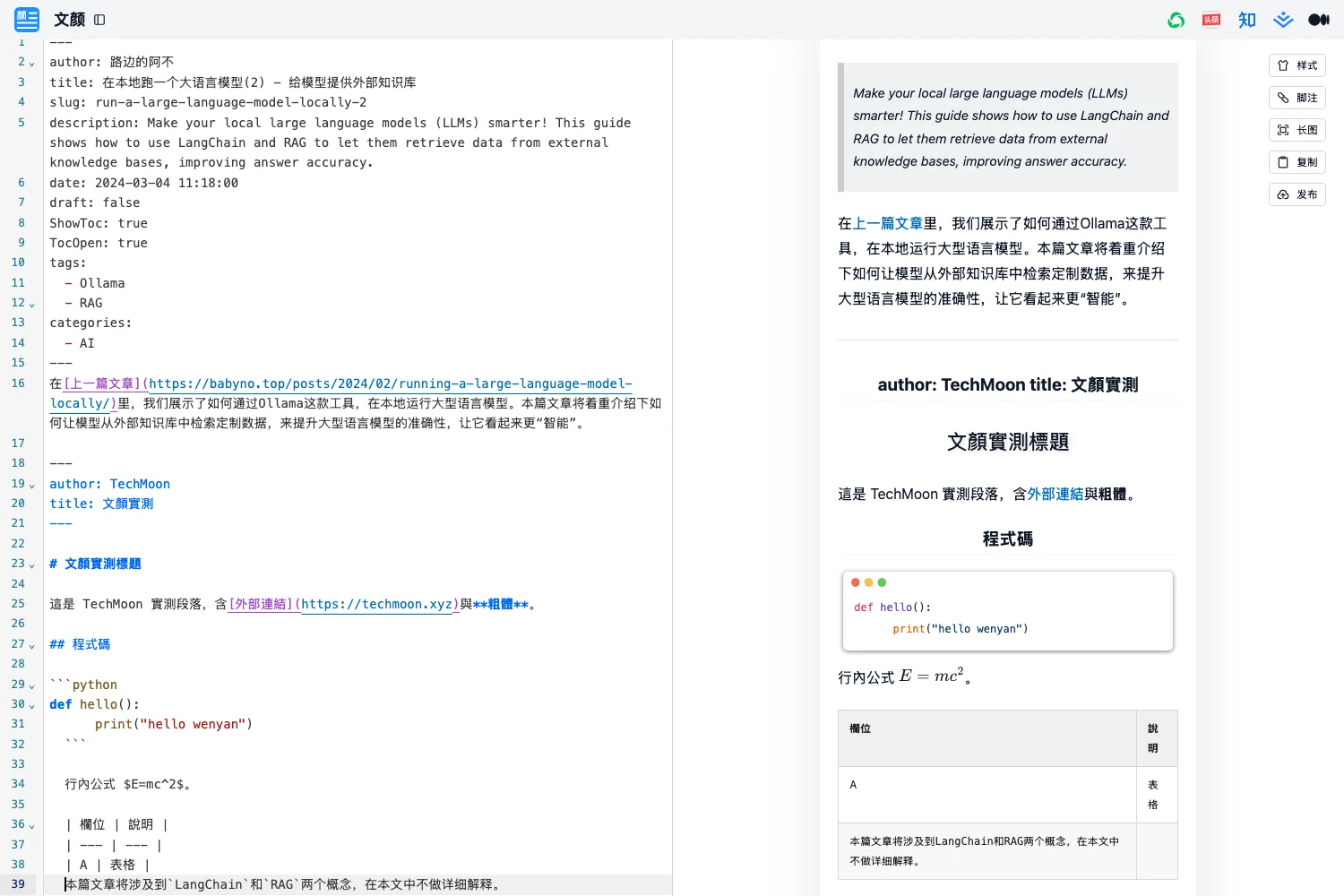Open the 样式 style button
Screen dimensions: 1344x896
point(1297,65)
